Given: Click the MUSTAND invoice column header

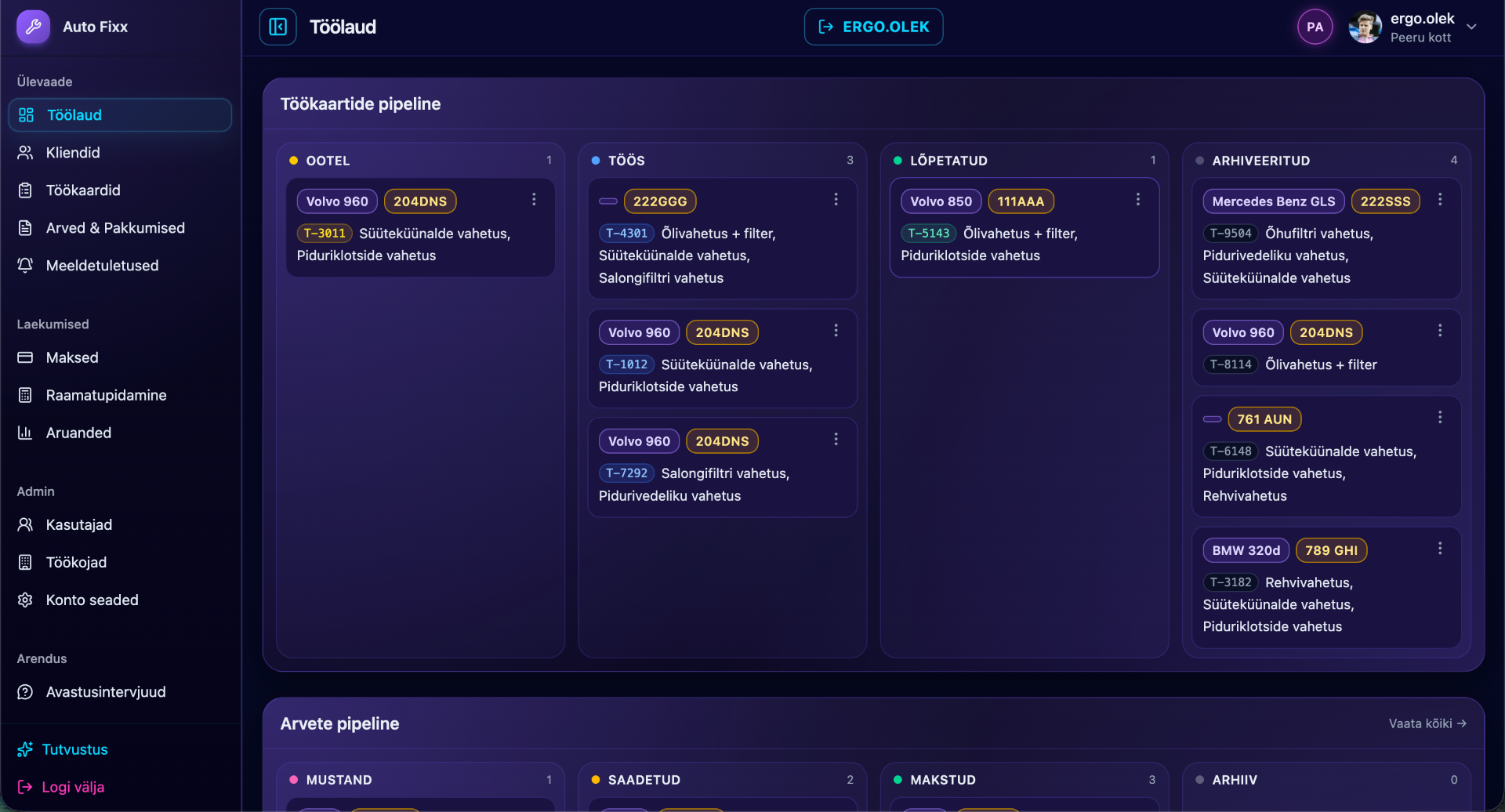Looking at the screenshot, I should (339, 780).
